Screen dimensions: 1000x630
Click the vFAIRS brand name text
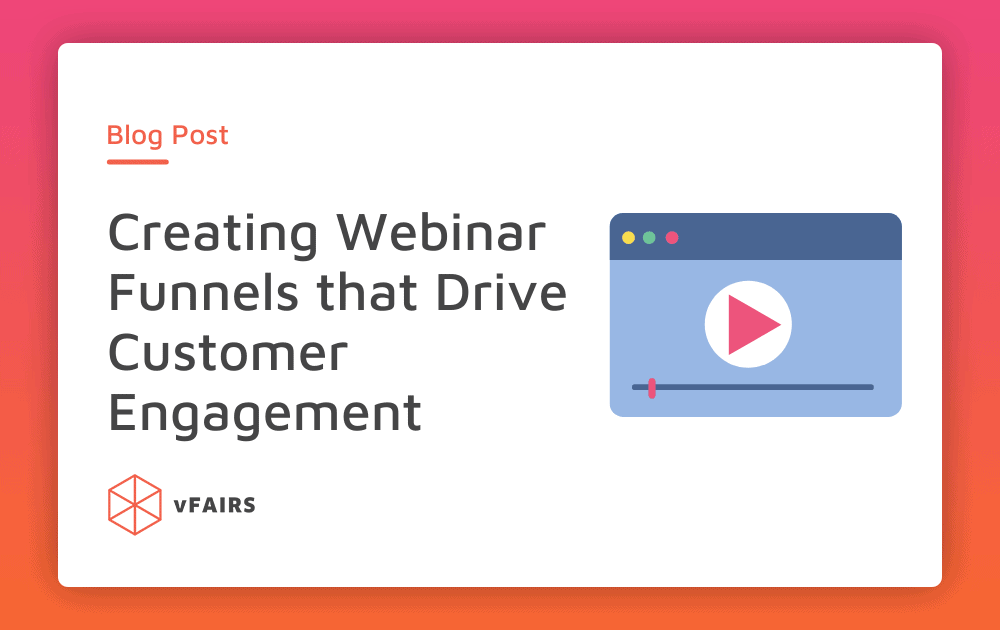[215, 505]
